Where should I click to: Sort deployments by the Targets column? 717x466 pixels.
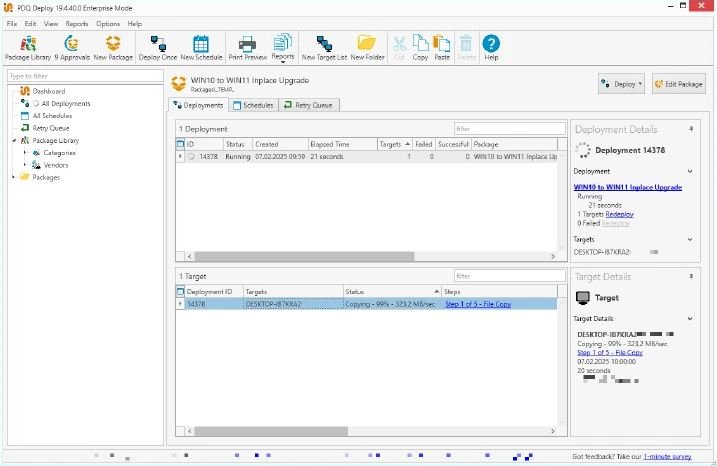point(395,144)
